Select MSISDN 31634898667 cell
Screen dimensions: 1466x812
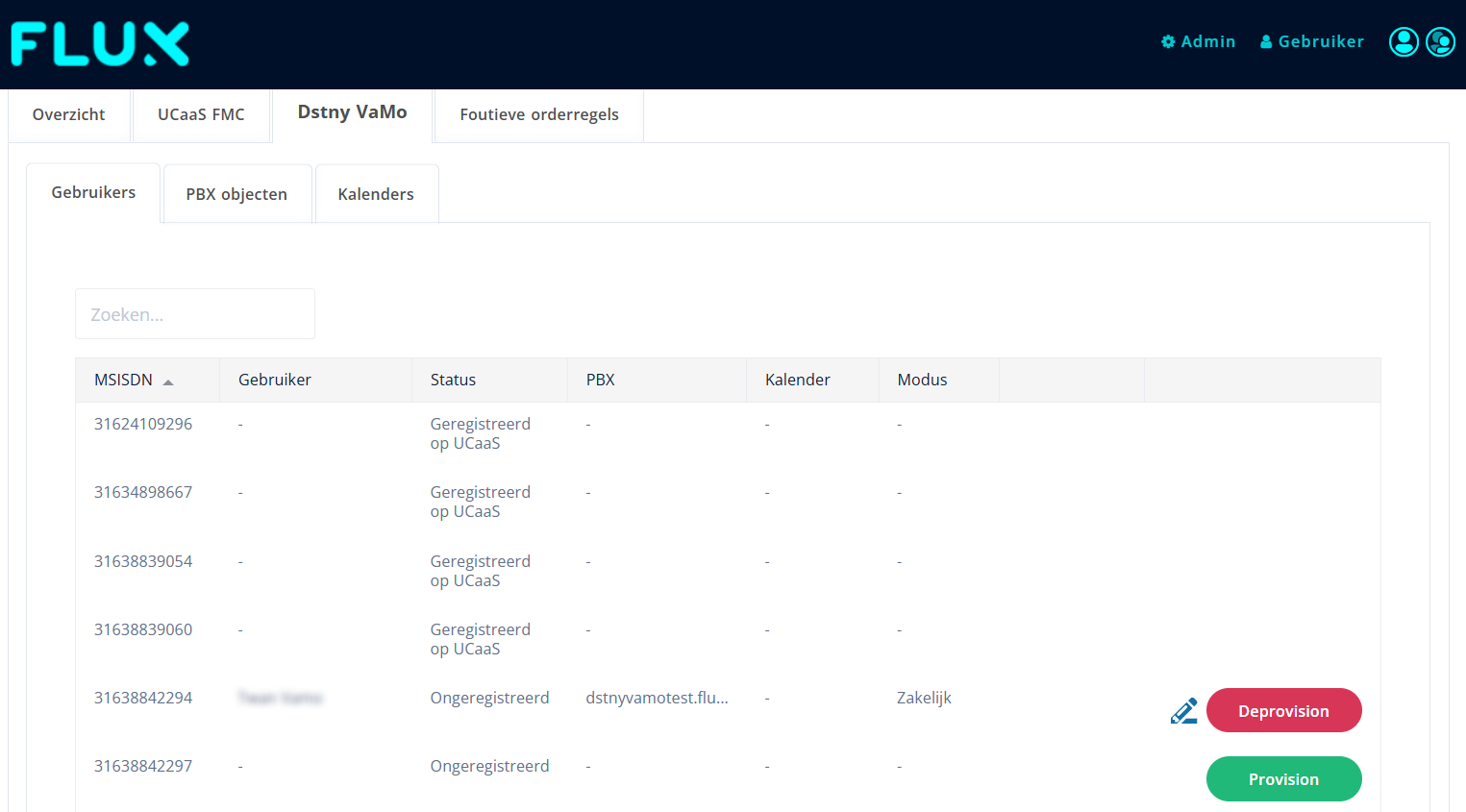(143, 492)
